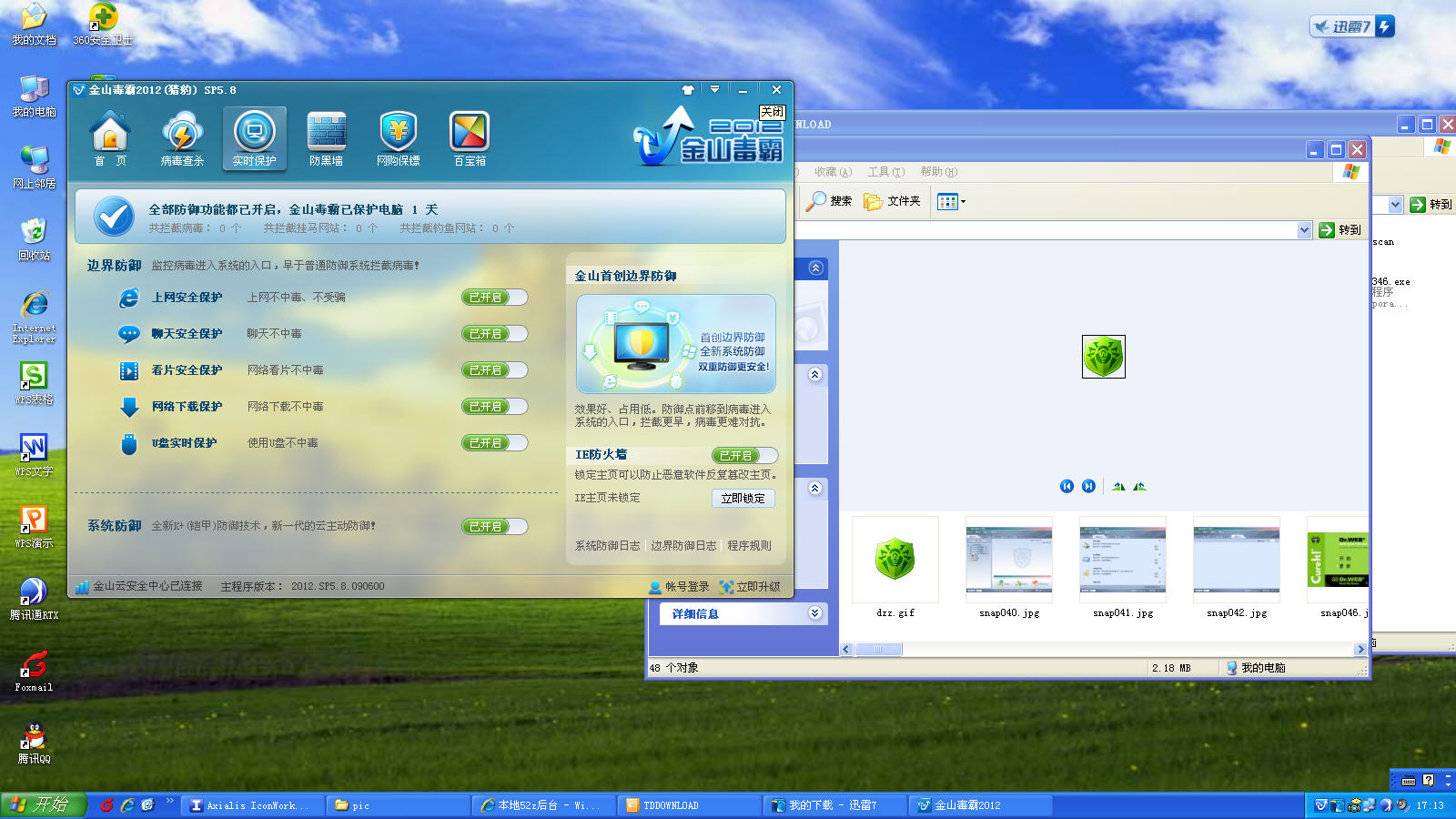Click the 实时保护 real-time protection icon
The height and width of the screenshot is (819, 1456).
tap(255, 138)
